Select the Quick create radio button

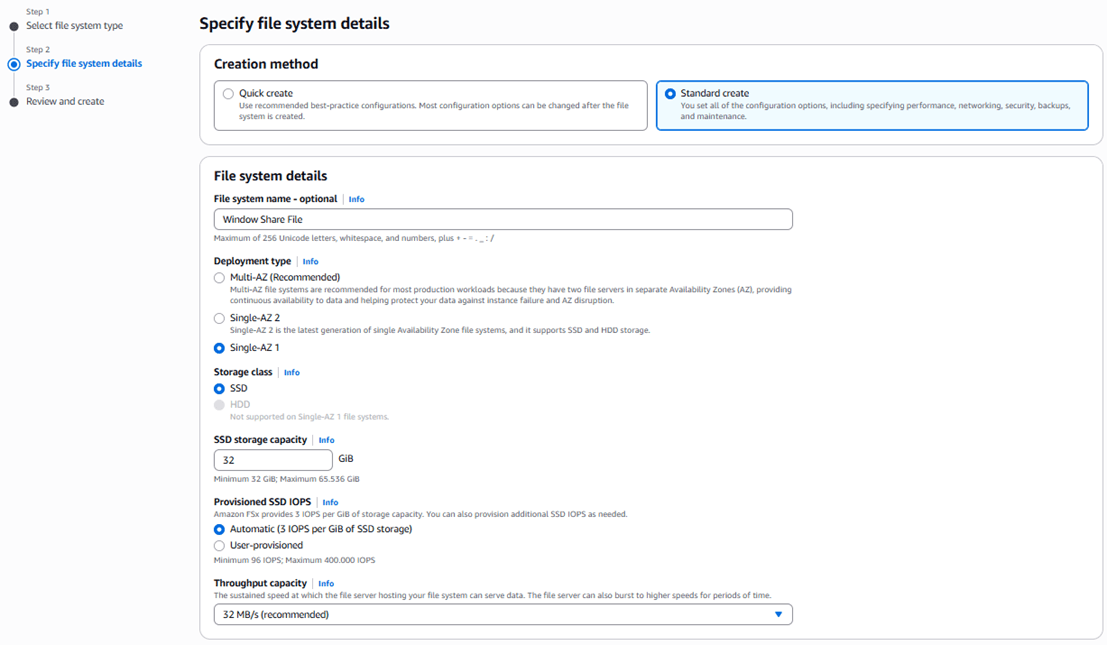229,94
